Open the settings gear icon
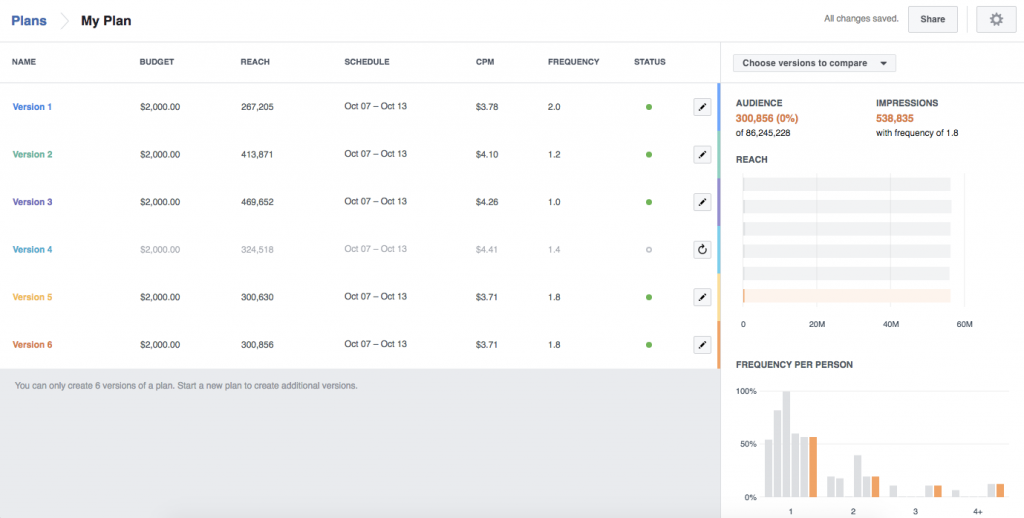 point(995,20)
